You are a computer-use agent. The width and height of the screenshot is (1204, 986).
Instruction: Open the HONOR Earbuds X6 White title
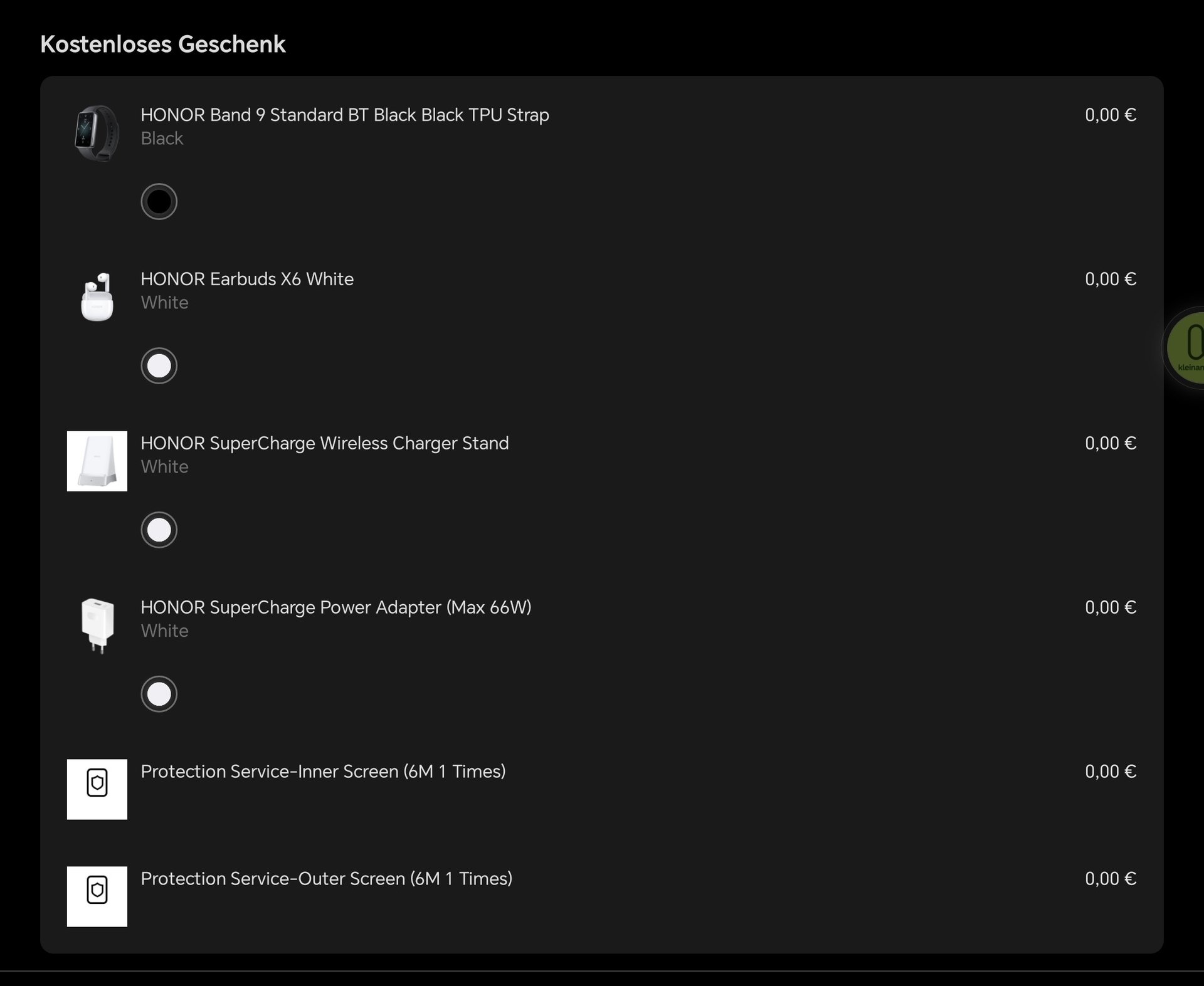point(246,279)
